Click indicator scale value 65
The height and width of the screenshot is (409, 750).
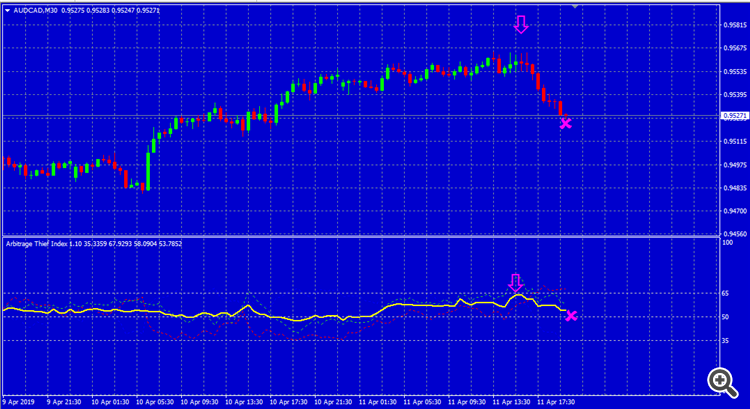tap(726, 294)
